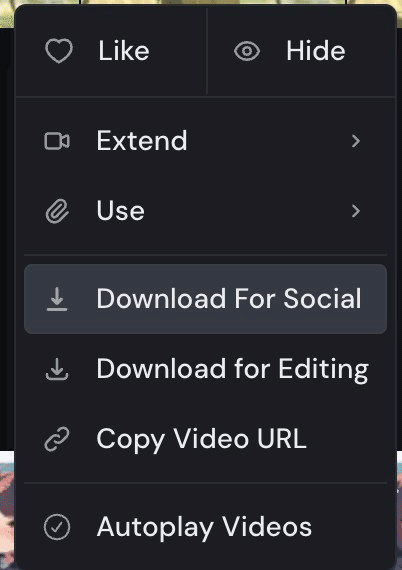Click the heart icon beside Like
The height and width of the screenshot is (570, 402).
click(x=59, y=51)
